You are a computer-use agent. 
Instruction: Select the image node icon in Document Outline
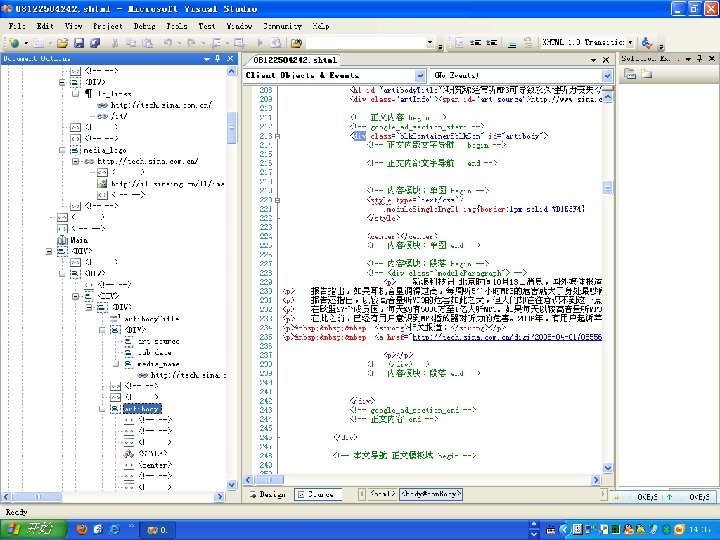103,184
